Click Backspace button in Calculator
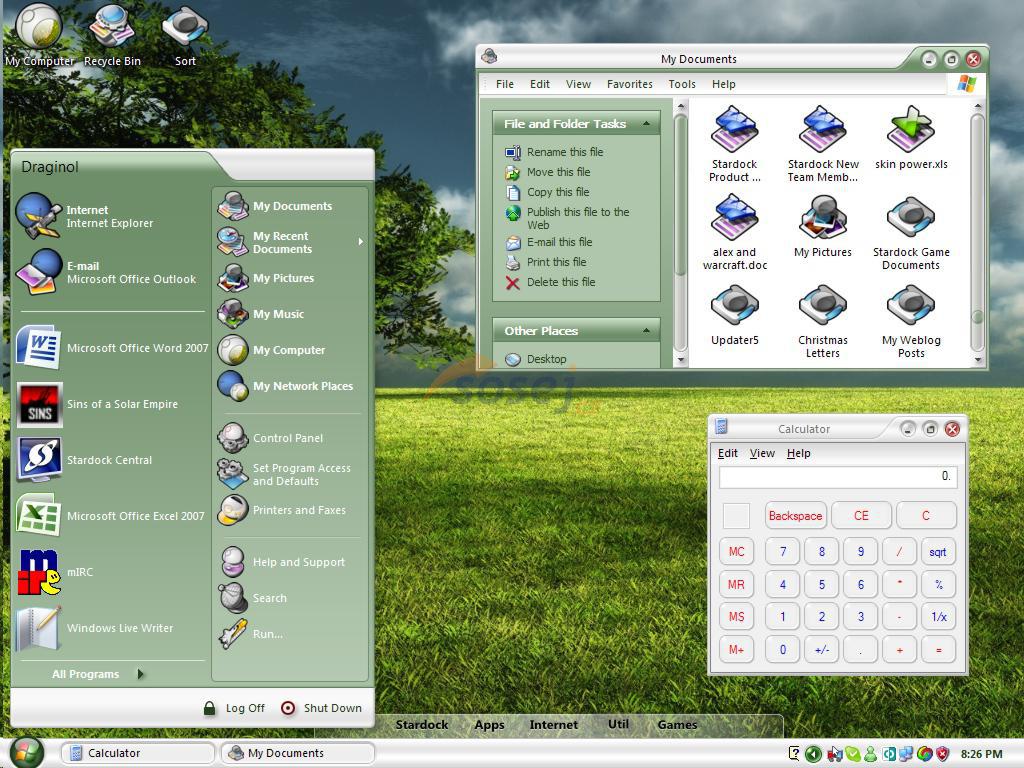1024x768 pixels. point(795,516)
